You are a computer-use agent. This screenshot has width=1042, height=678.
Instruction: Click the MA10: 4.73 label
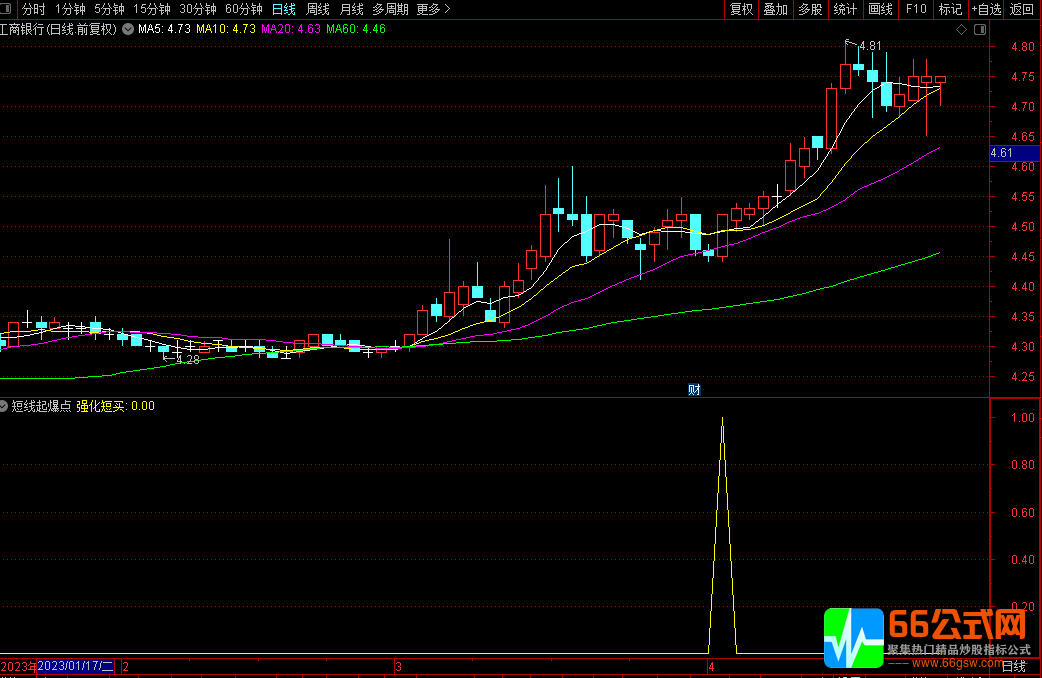tap(226, 29)
